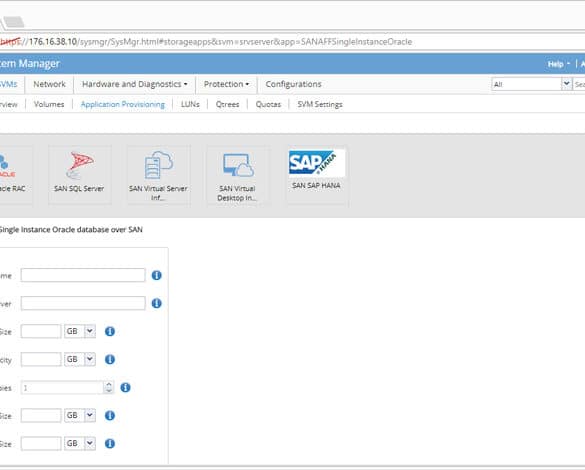585x470 pixels.
Task: Click size value input in first Size row
Action: [x=41, y=331]
